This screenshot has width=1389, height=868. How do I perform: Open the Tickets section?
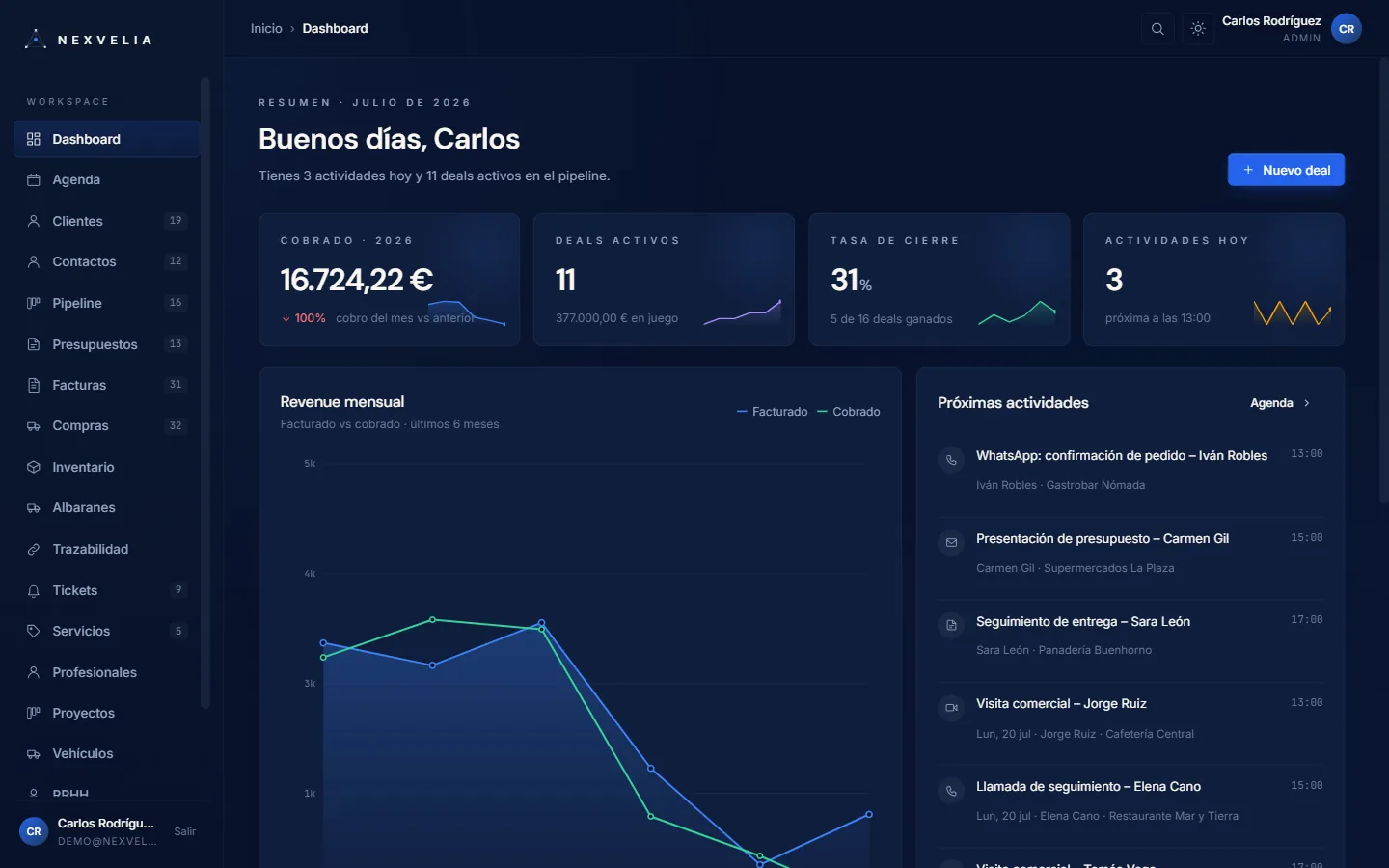106,590
